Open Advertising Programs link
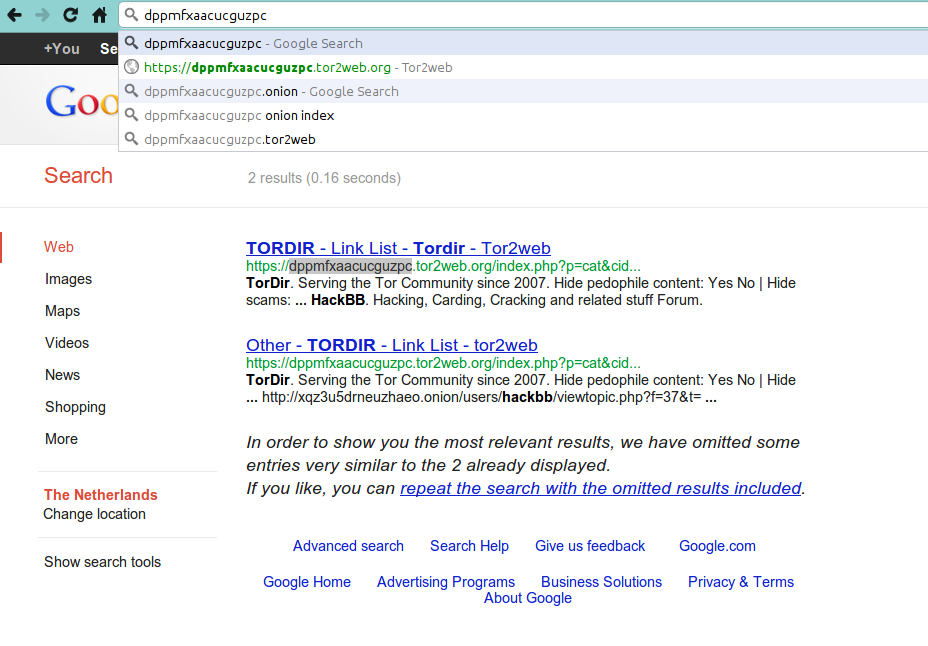 click(x=446, y=582)
